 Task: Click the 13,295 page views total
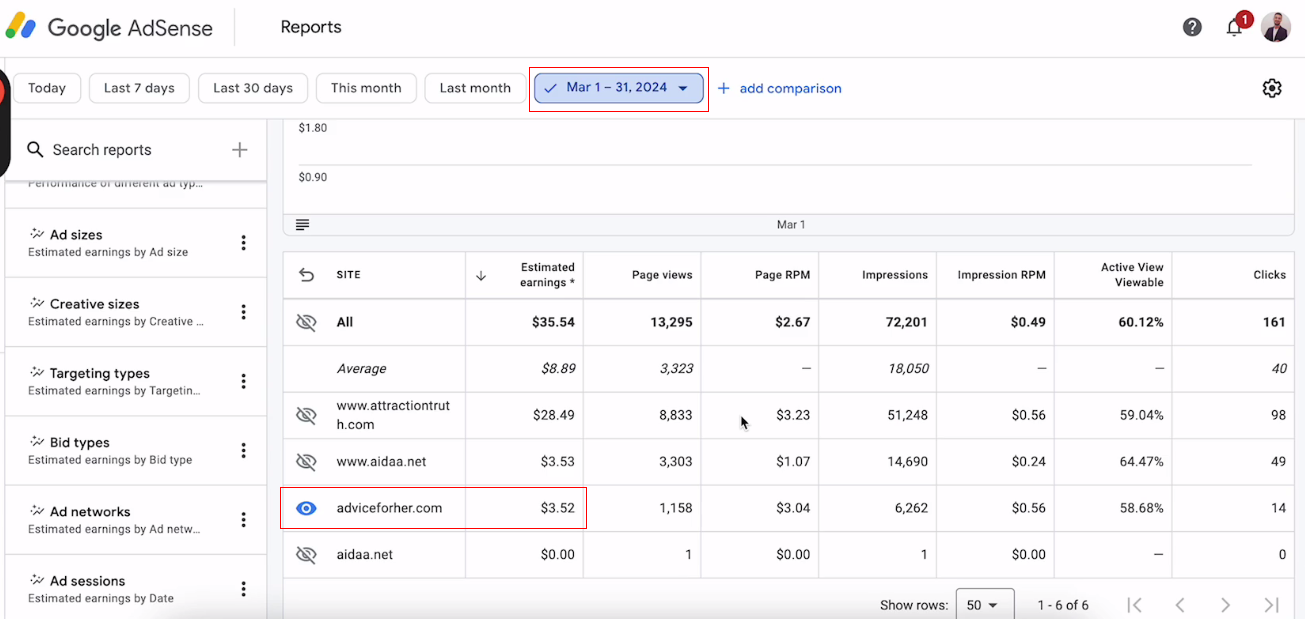pyautogui.click(x=669, y=322)
